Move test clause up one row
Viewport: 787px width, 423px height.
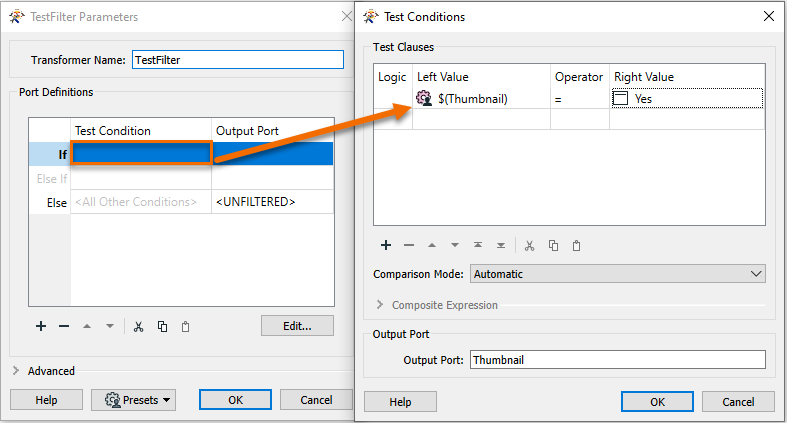click(432, 245)
